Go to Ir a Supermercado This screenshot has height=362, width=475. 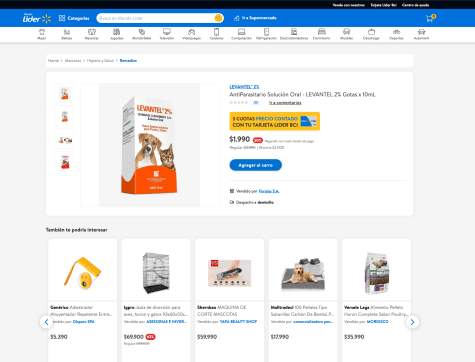click(255, 18)
